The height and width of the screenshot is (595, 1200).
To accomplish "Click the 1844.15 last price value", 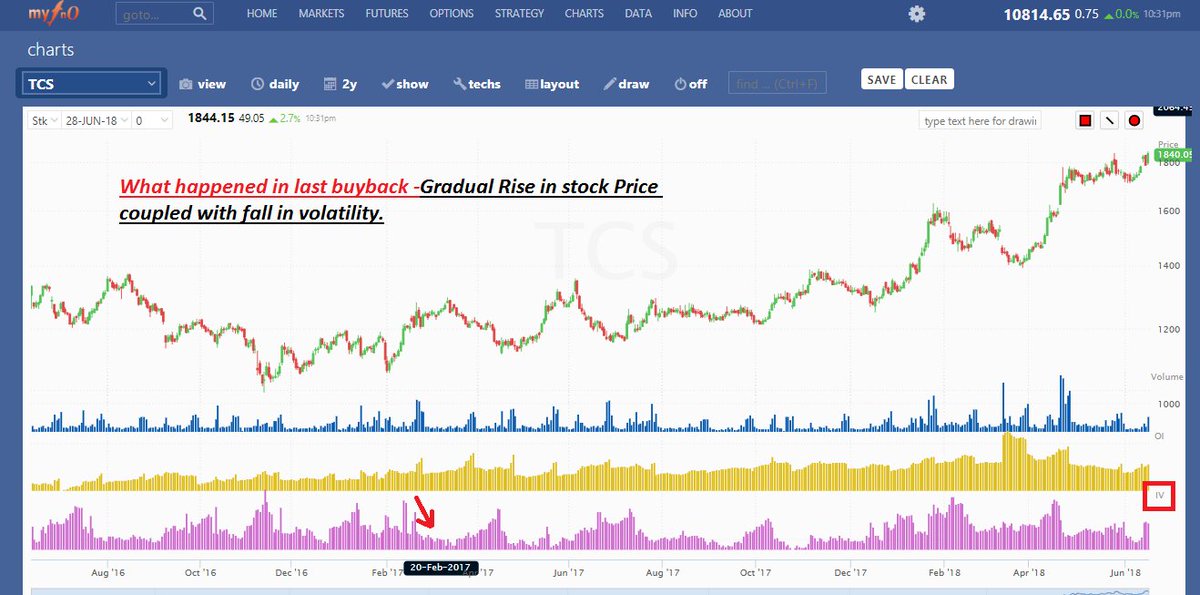I will point(212,118).
